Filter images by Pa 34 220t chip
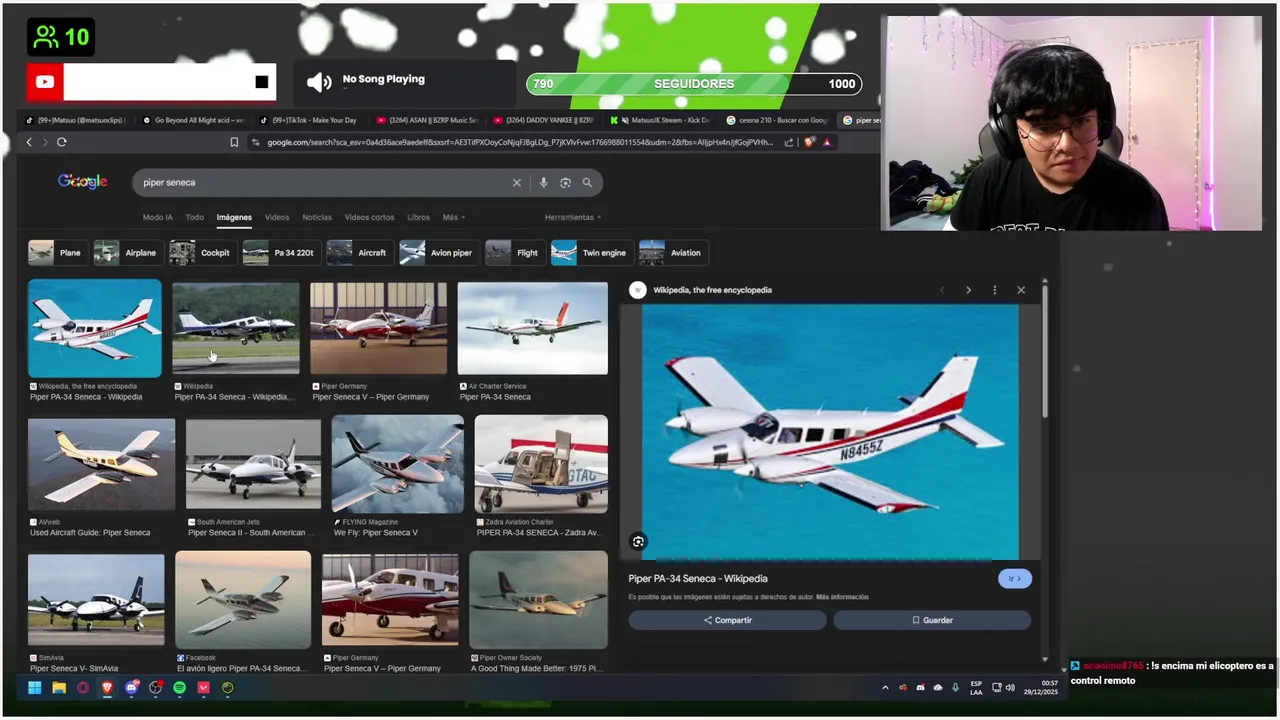 tap(280, 253)
